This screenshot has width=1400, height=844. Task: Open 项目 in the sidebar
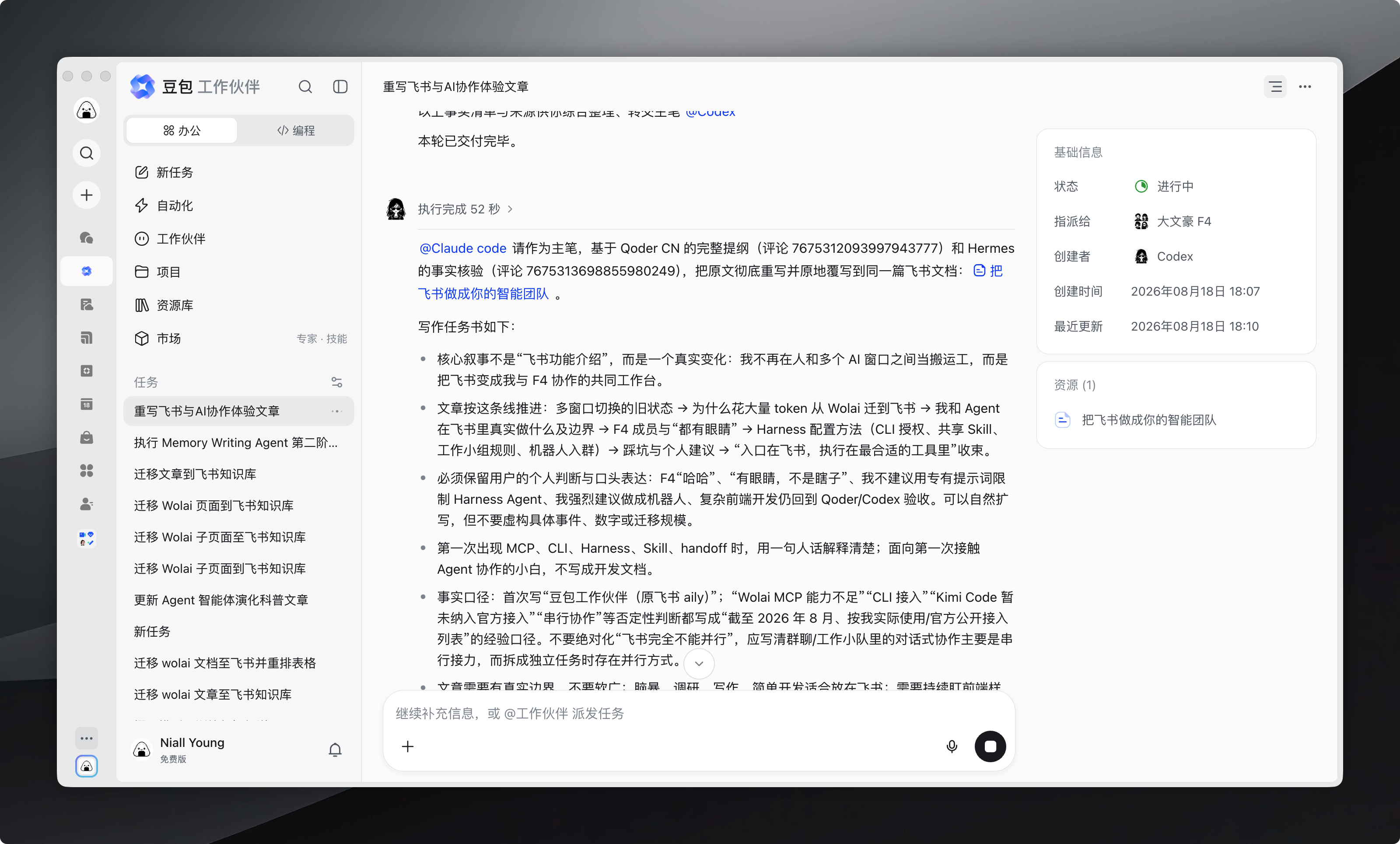coord(238,272)
